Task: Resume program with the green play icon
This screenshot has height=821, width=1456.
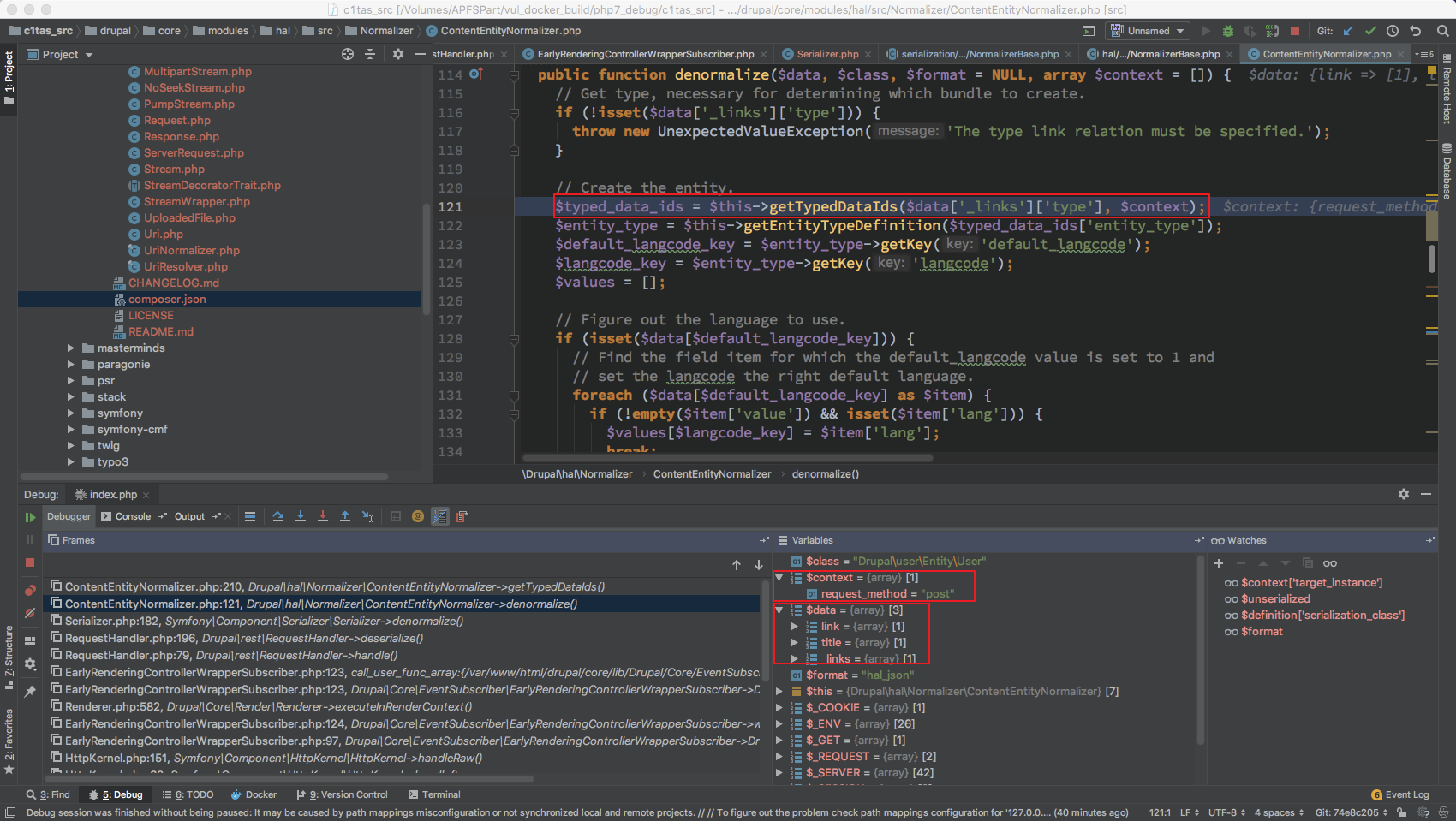Action: [x=30, y=517]
